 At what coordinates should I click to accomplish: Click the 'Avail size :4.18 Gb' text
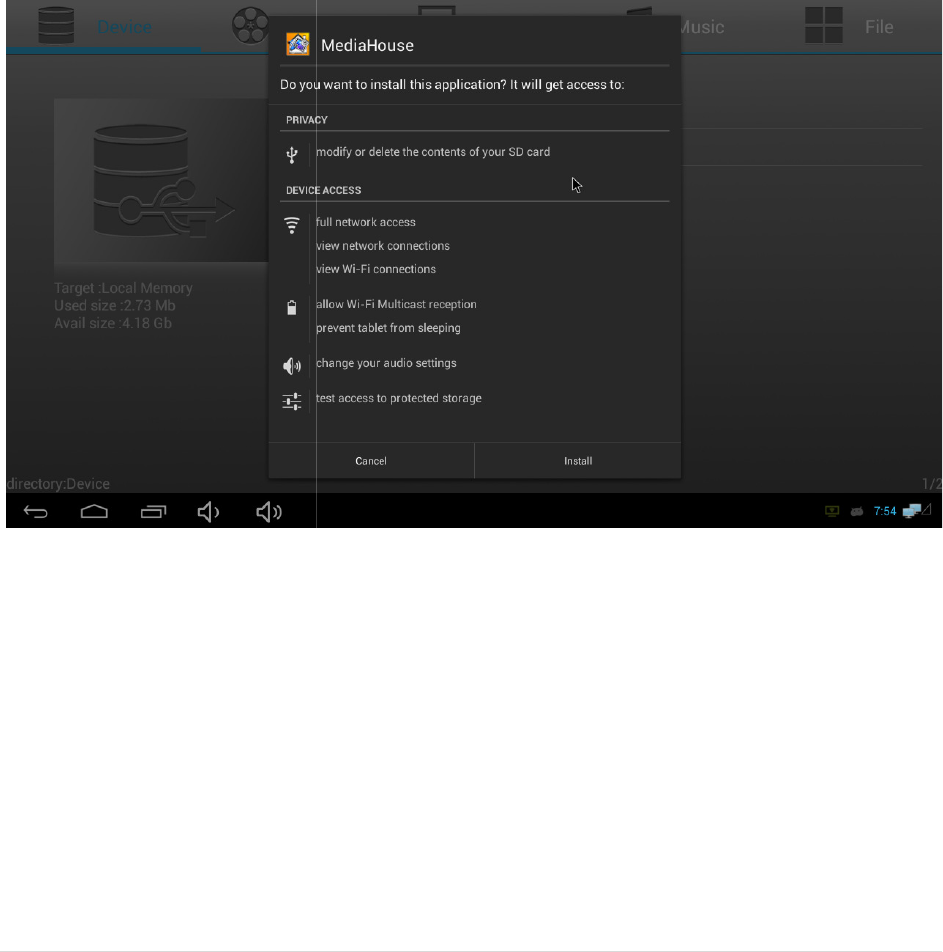click(112, 323)
